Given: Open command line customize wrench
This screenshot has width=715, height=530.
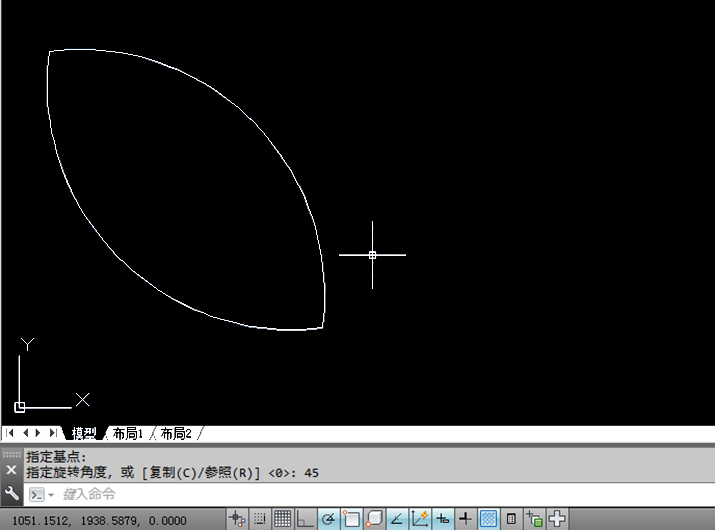Looking at the screenshot, I should [11, 493].
